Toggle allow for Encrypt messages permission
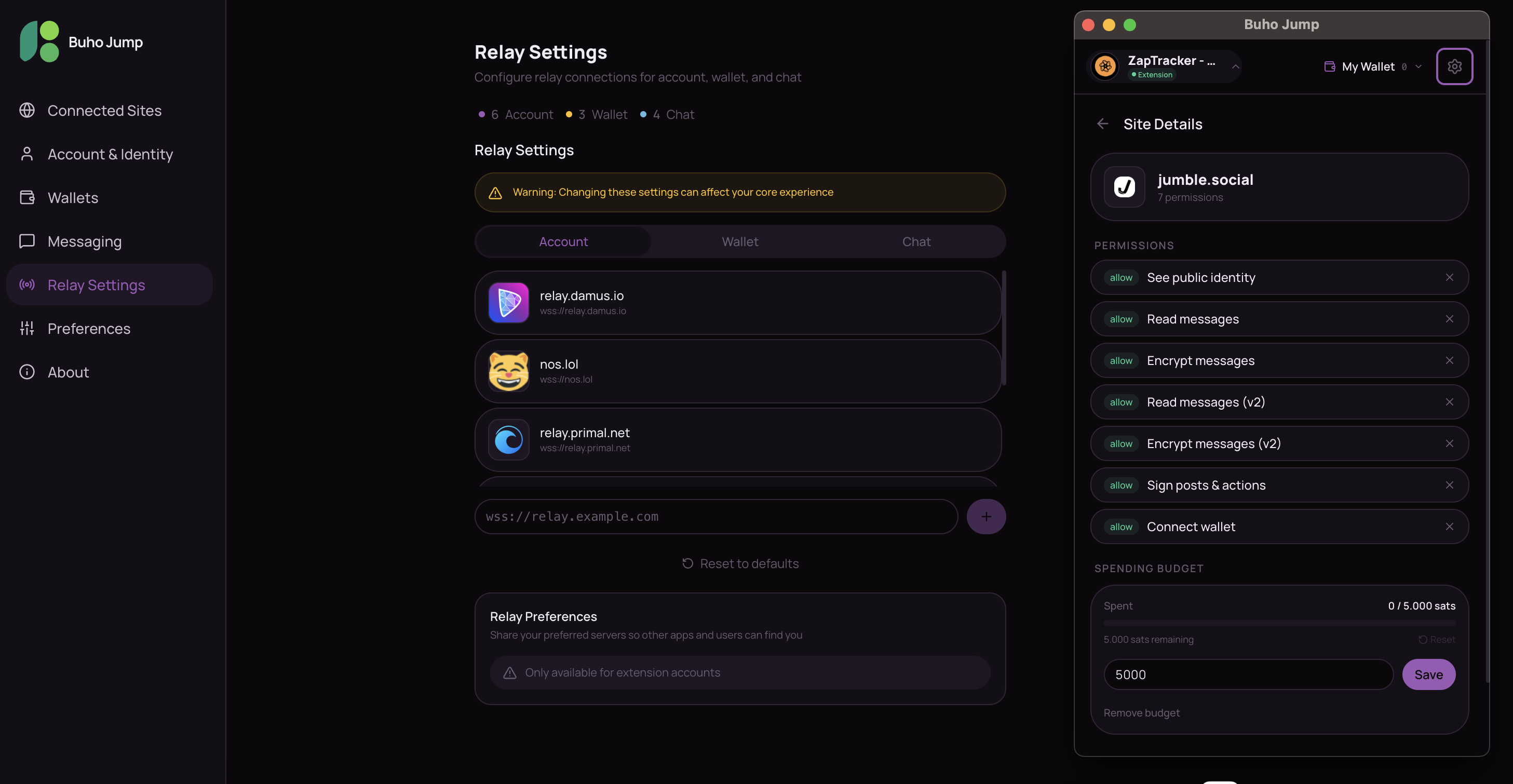The width and height of the screenshot is (1513, 784). pos(1120,360)
